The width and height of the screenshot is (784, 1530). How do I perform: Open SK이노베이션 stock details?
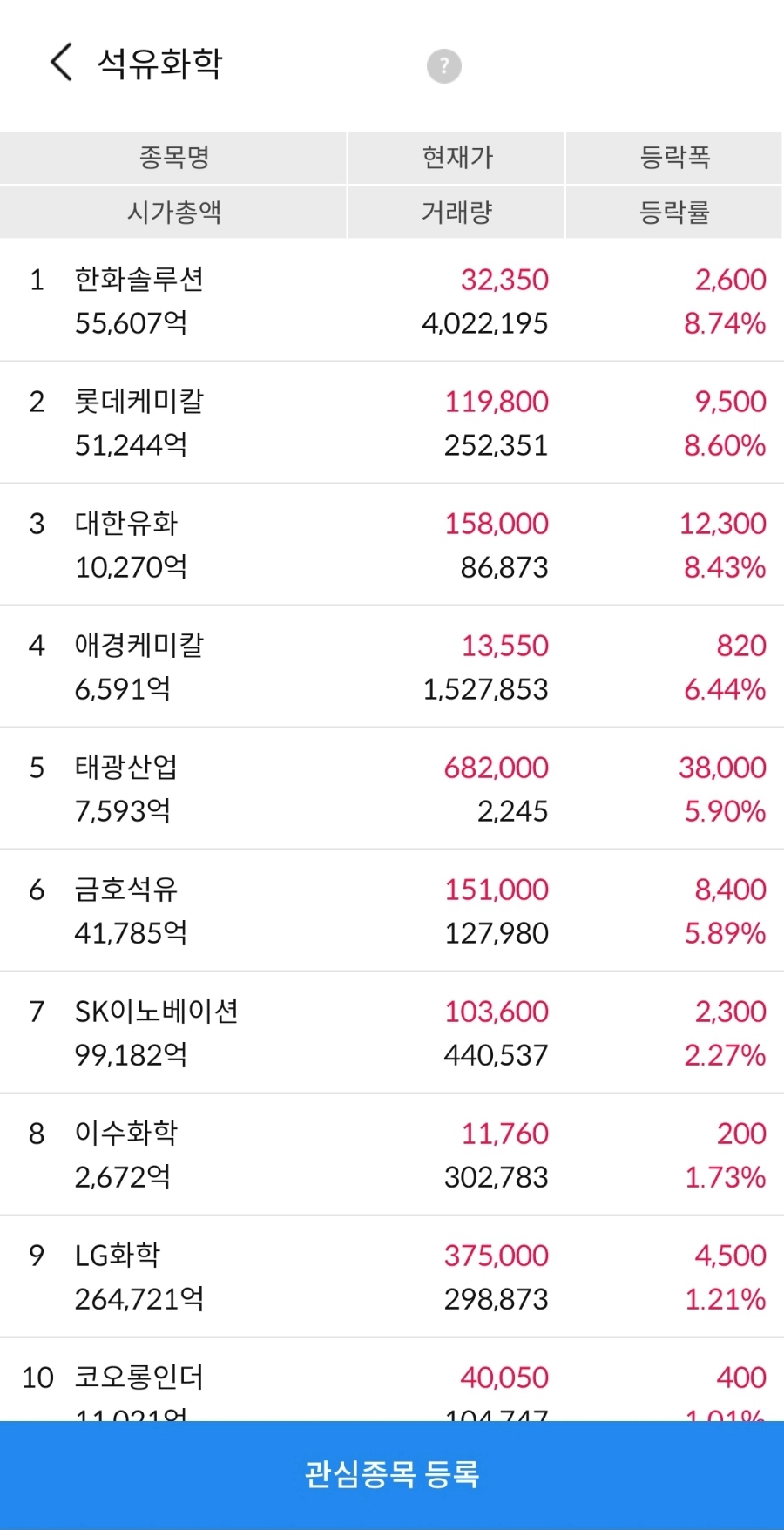click(x=392, y=1032)
